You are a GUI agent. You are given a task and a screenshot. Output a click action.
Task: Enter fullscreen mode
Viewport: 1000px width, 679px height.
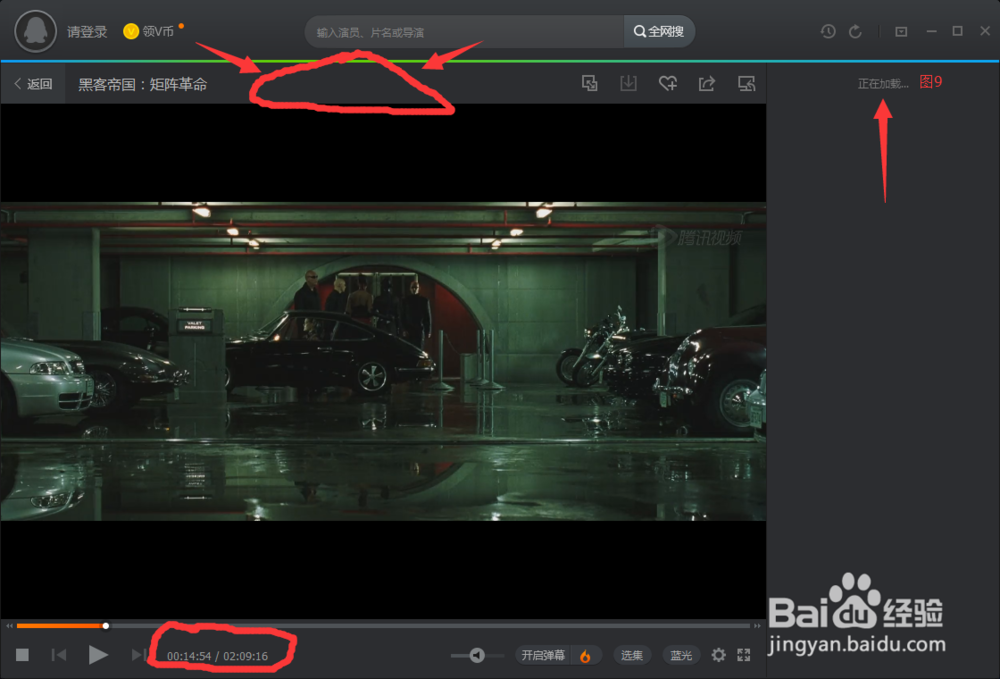click(x=744, y=655)
